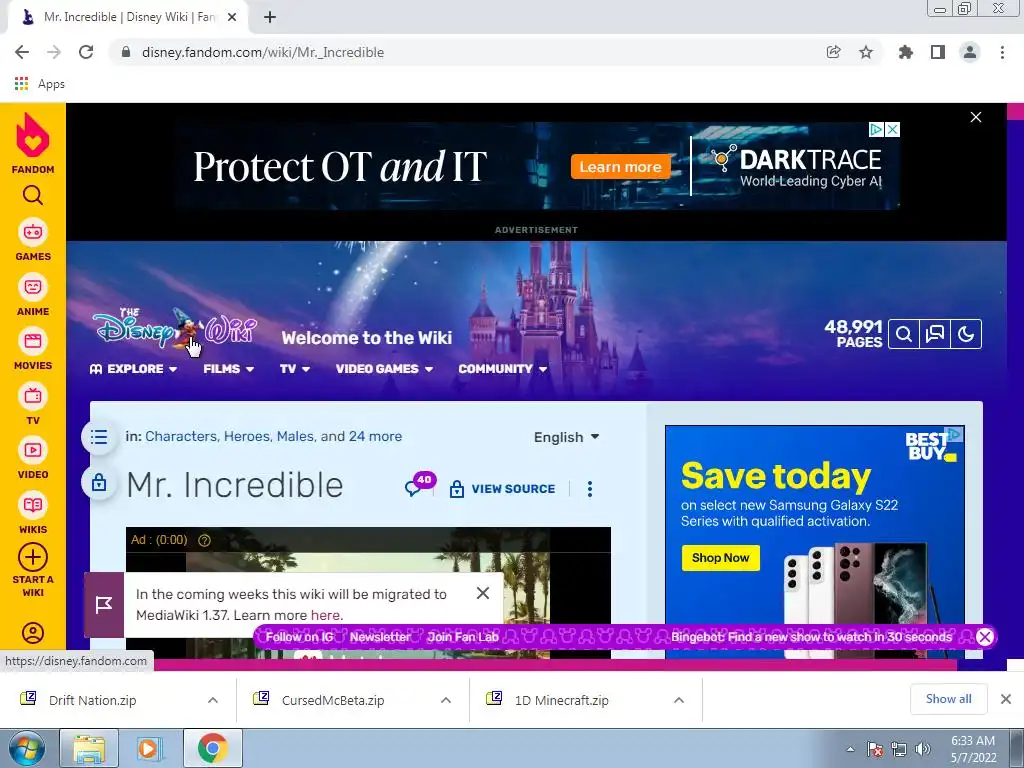
Task: Open more actions three-dot menu for article
Action: [590, 489]
